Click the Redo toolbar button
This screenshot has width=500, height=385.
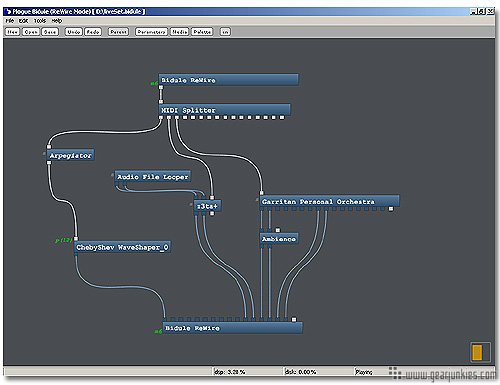coord(93,32)
